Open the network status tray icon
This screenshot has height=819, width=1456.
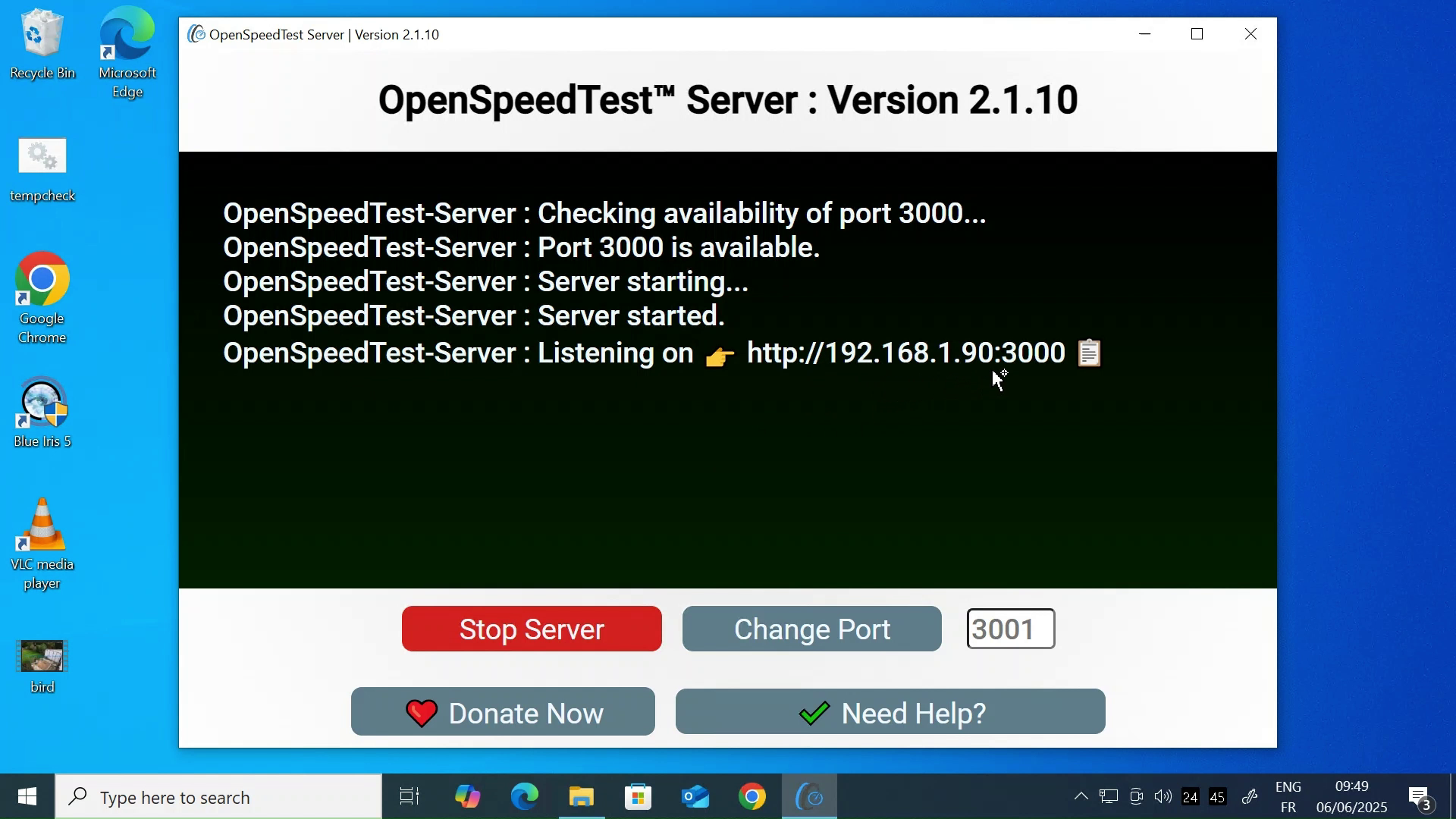pyautogui.click(x=1109, y=796)
